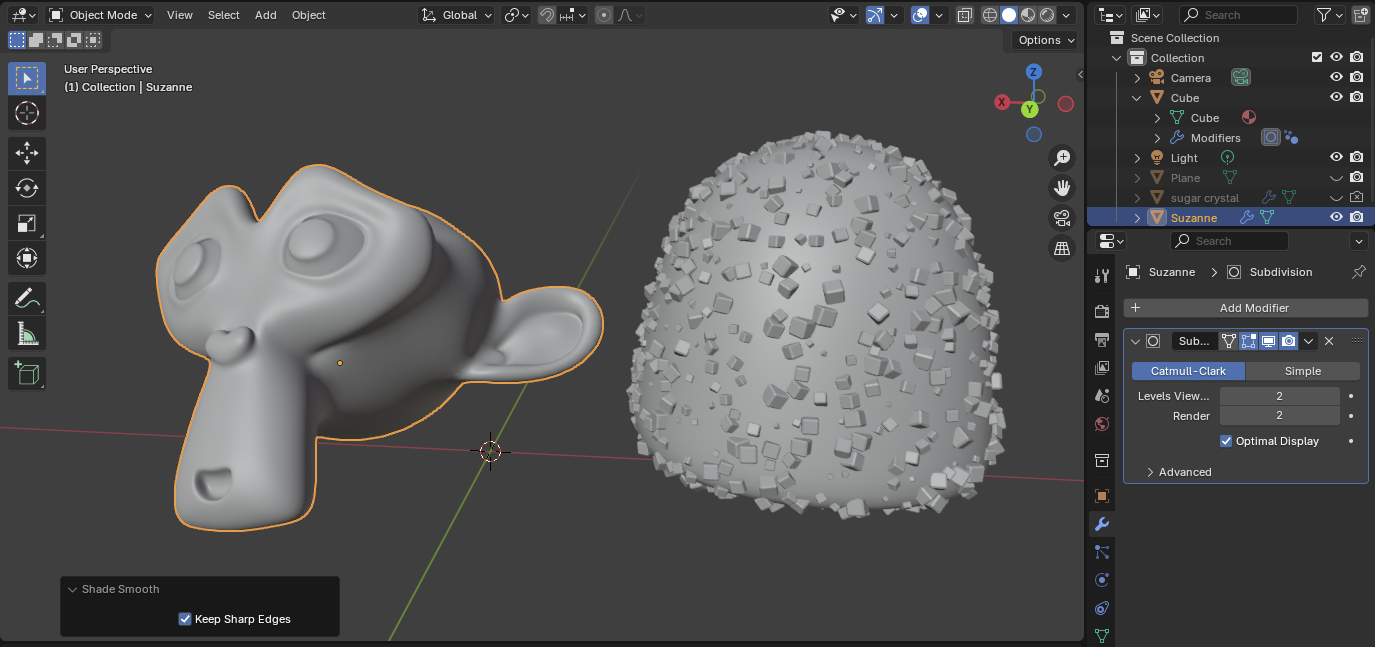Toggle camera view in viewport
The height and width of the screenshot is (647, 1375).
pos(1061,218)
